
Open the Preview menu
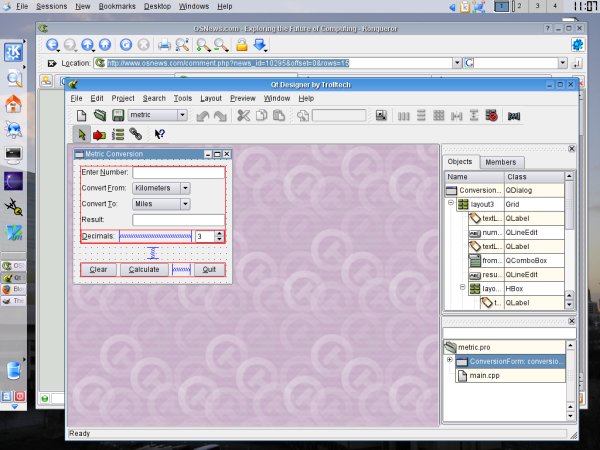tap(243, 98)
